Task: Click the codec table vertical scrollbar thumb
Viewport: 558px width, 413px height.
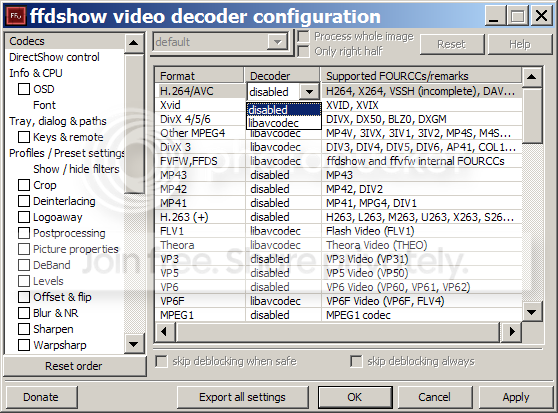Action: pyautogui.click(x=531, y=115)
